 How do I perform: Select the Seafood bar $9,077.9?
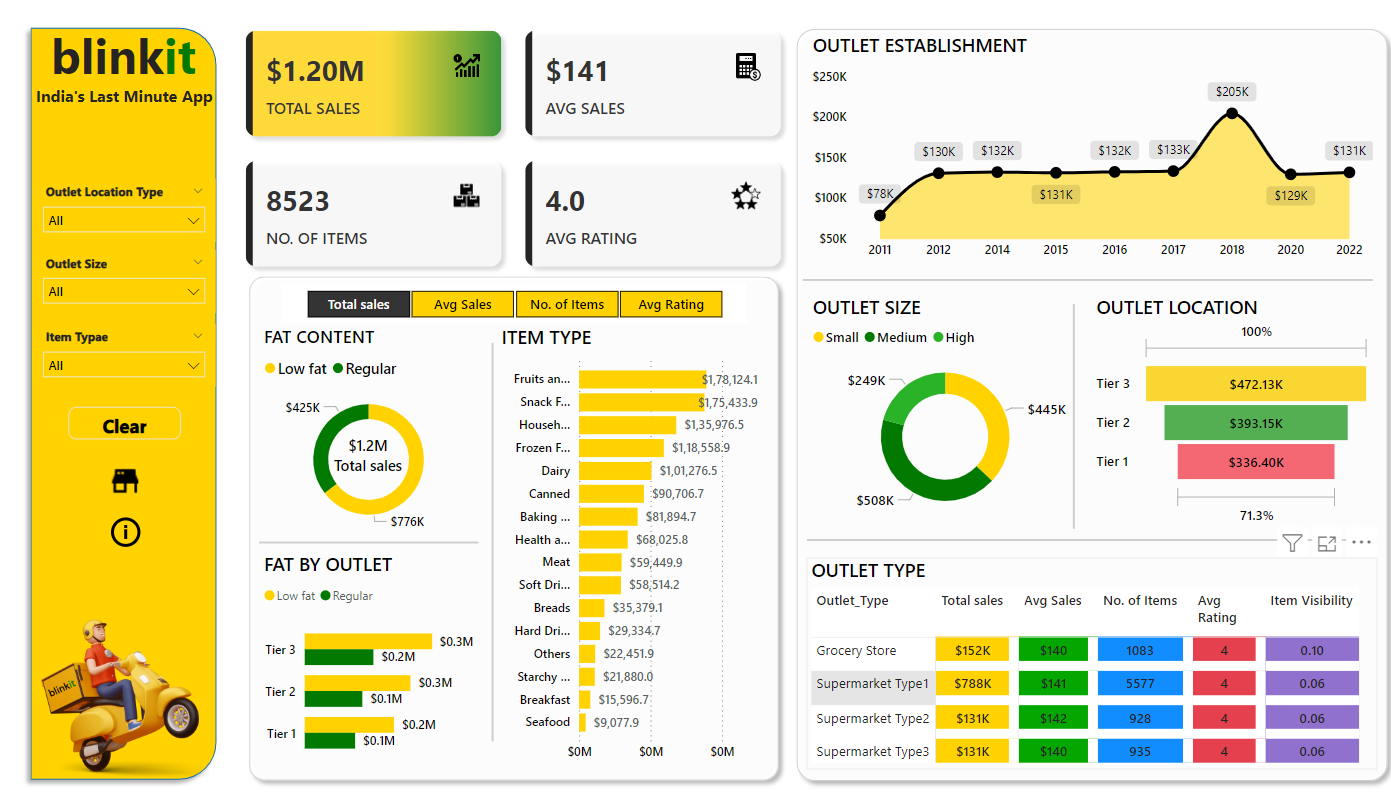click(582, 722)
